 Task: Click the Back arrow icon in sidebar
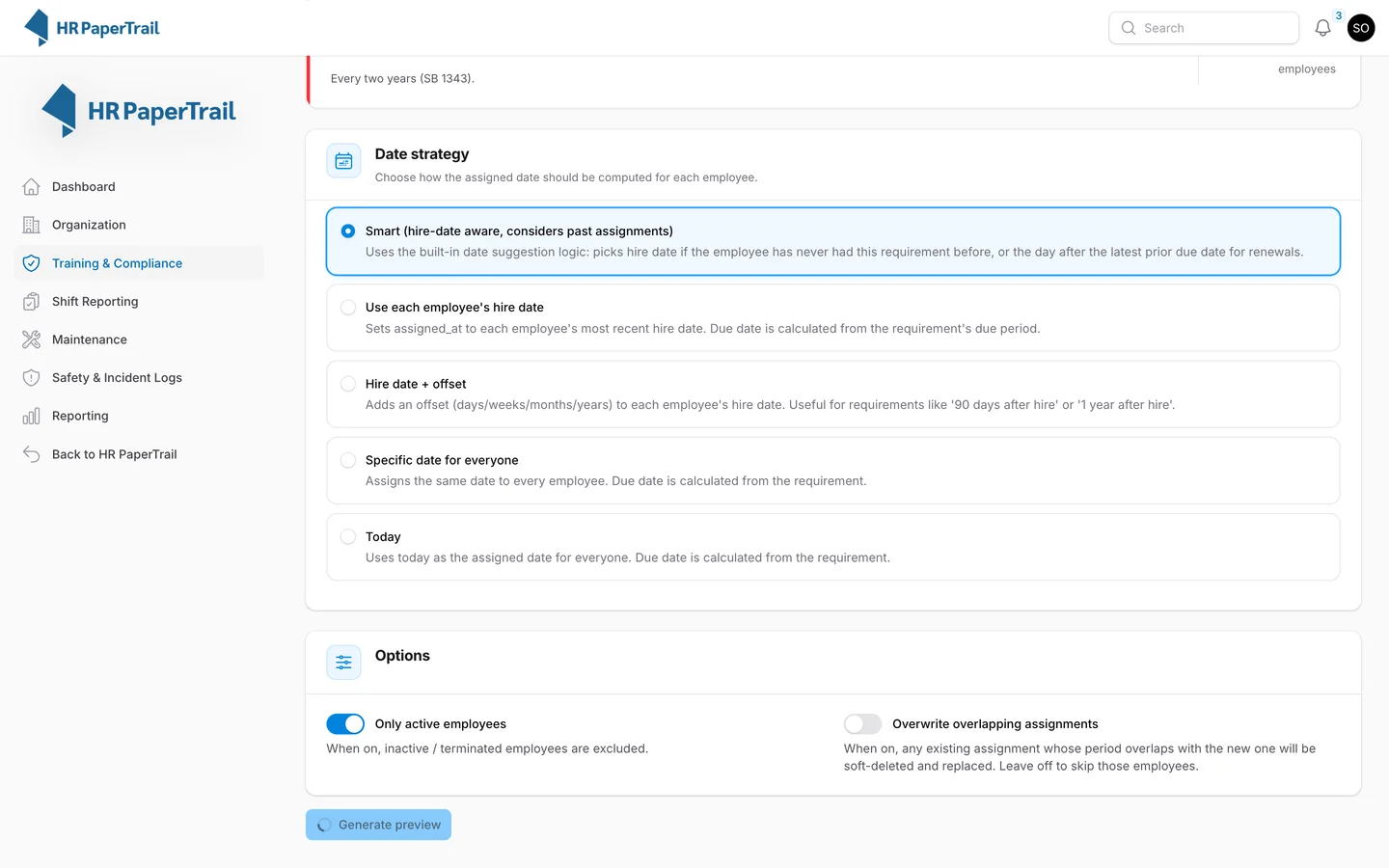[x=32, y=454]
